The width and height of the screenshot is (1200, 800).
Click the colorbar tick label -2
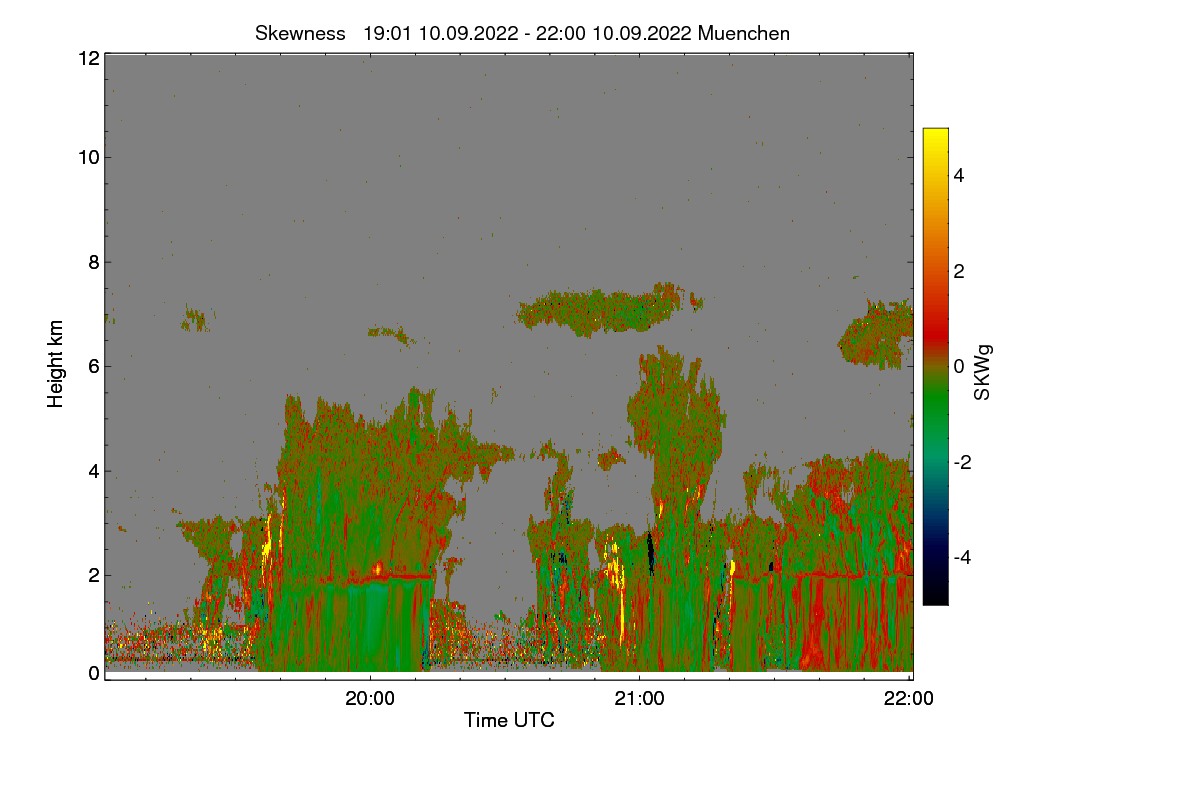[x=964, y=462]
